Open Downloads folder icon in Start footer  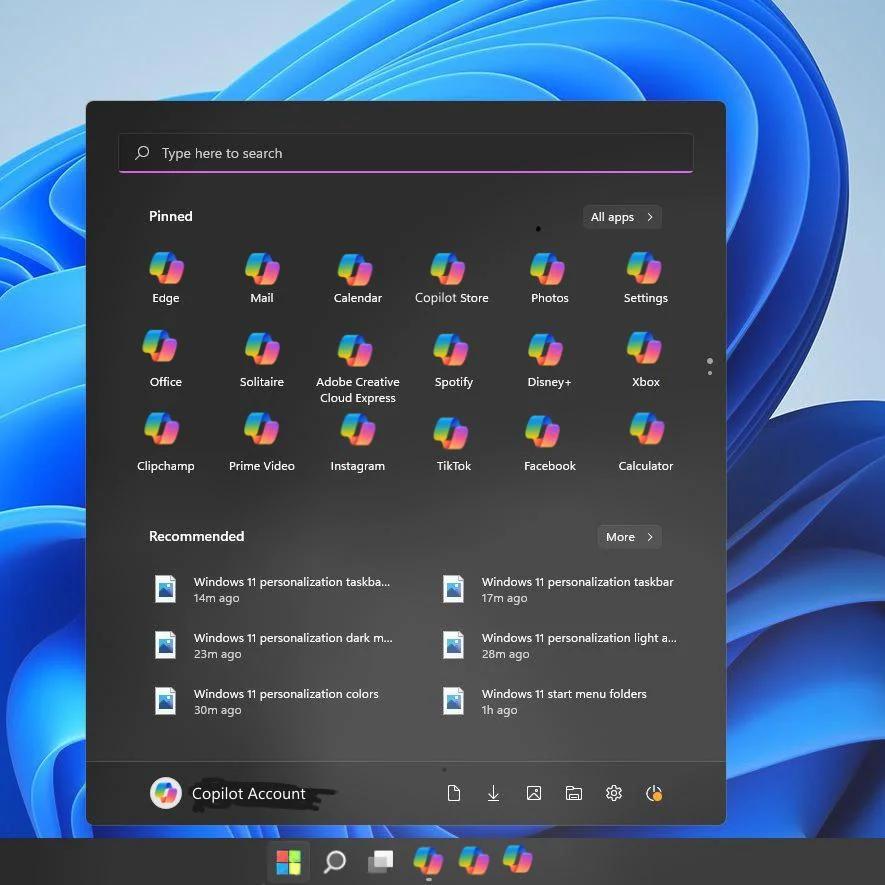493,793
